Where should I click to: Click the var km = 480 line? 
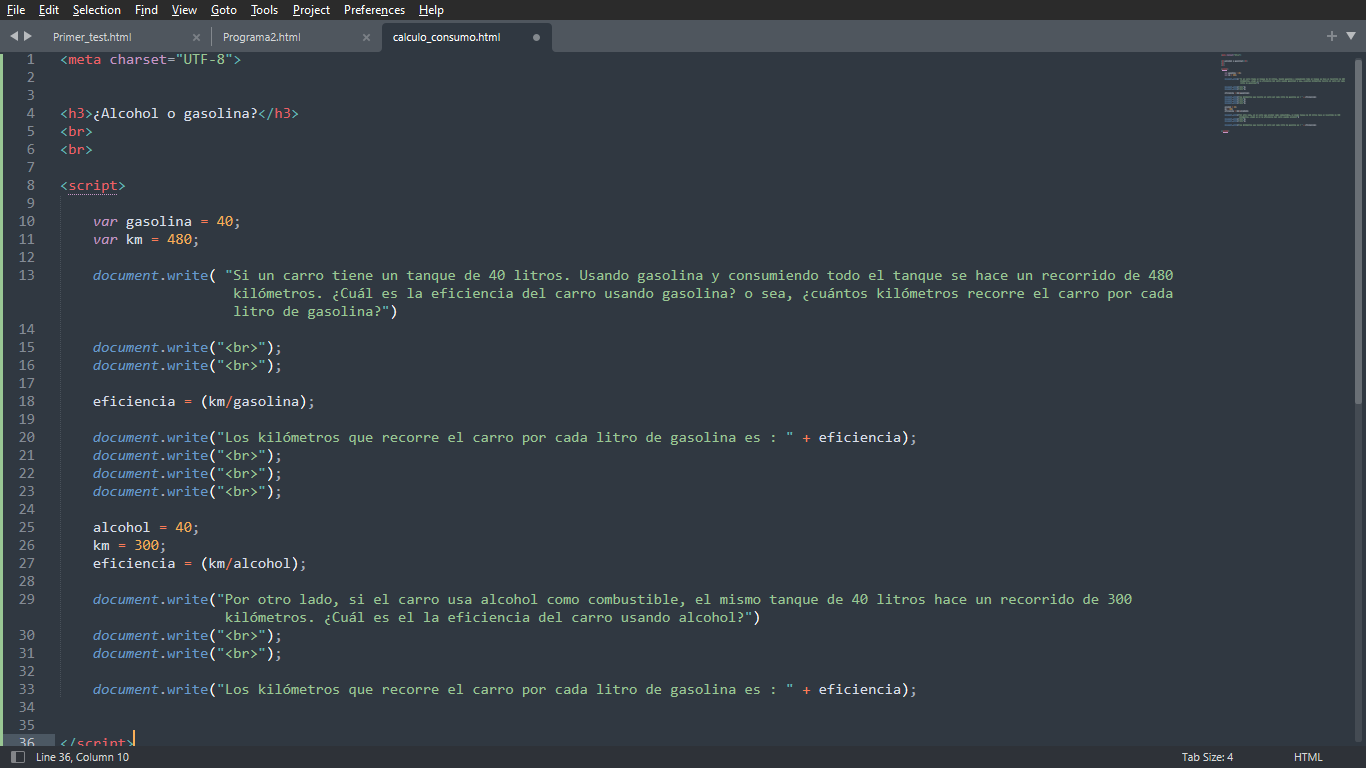146,239
